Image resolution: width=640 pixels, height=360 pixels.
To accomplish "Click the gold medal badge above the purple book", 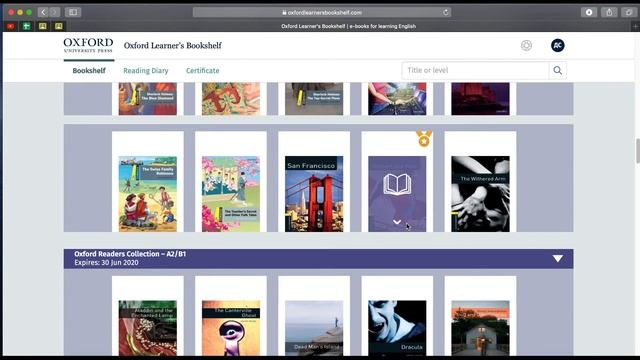I will [x=424, y=139].
